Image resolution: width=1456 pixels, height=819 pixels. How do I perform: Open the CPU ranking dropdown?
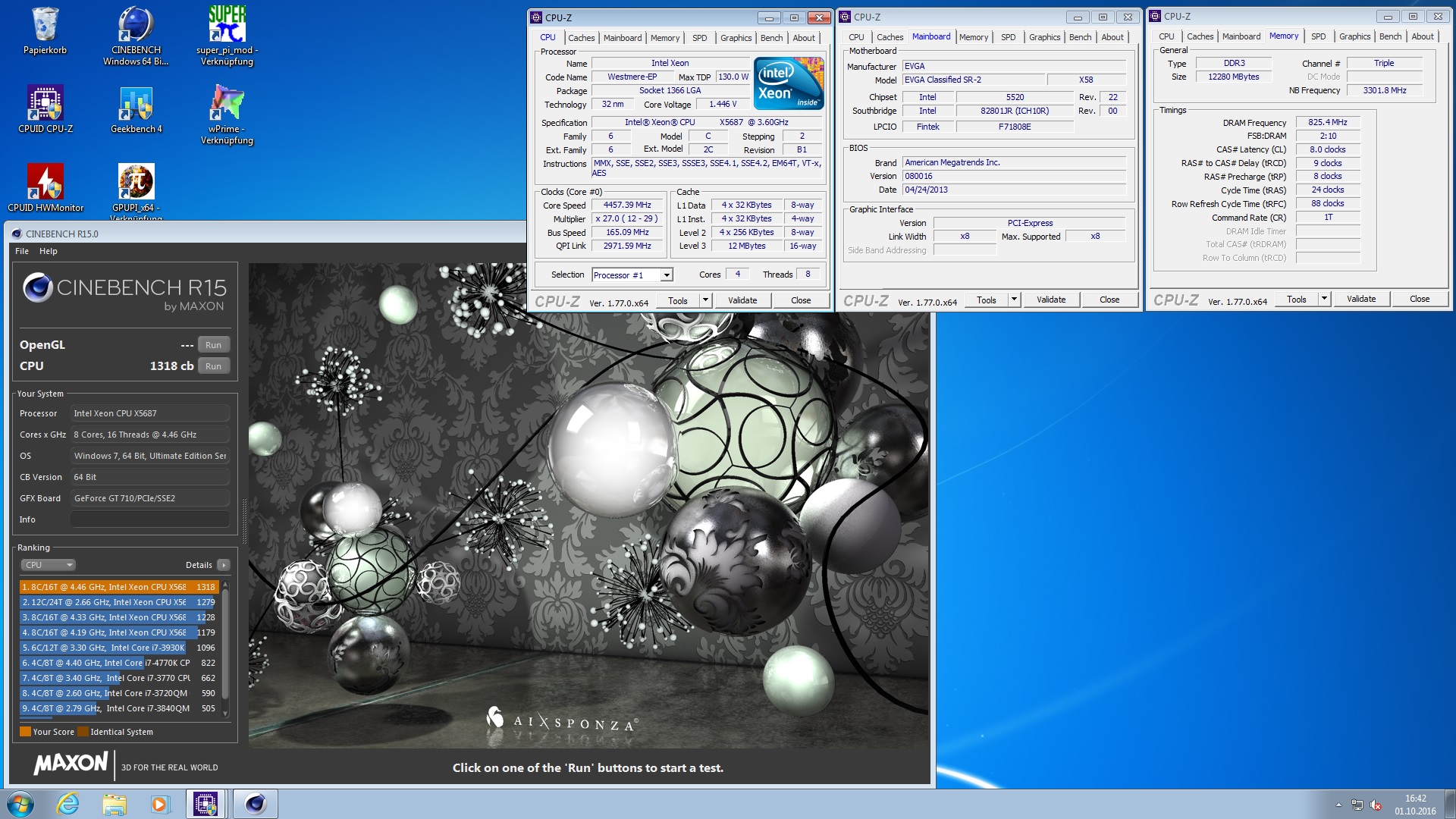click(49, 565)
